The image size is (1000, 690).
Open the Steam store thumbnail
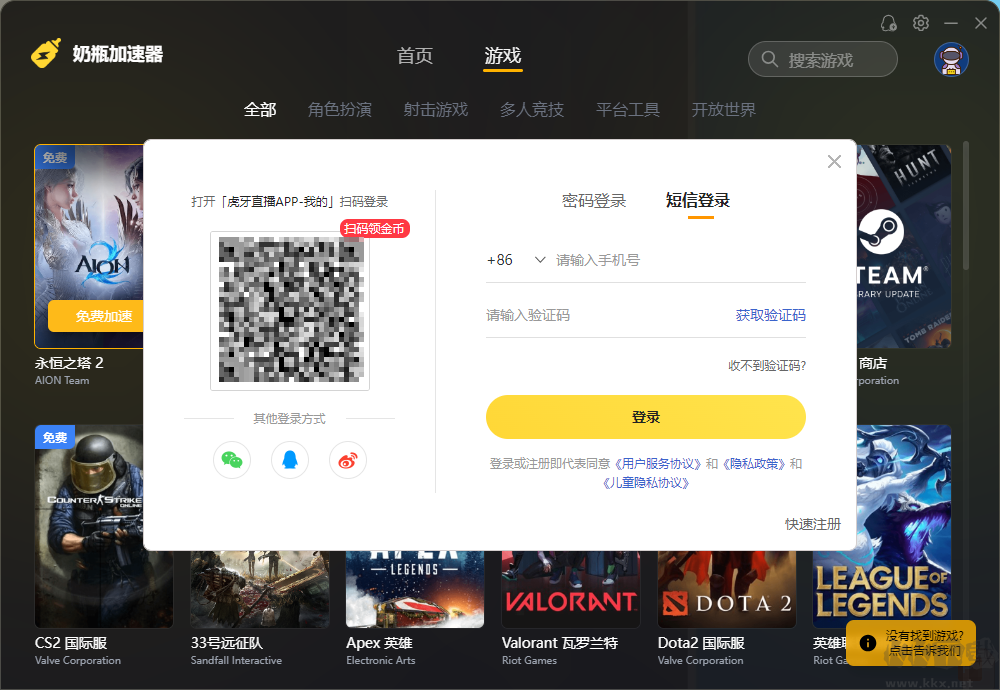coord(904,246)
